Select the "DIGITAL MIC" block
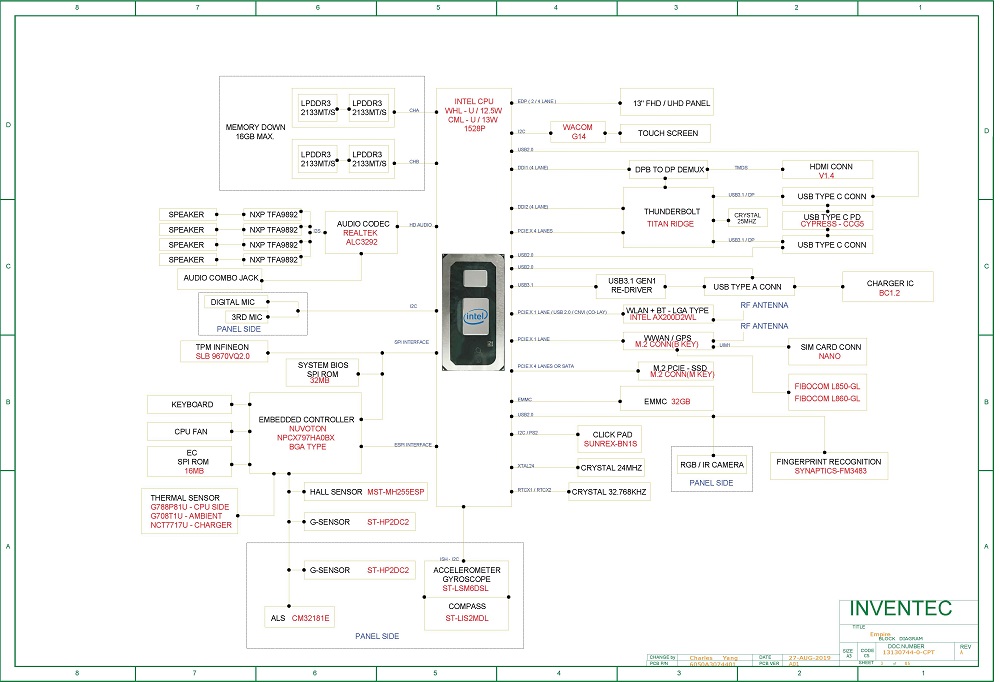This screenshot has height=682, width=1000. pos(235,302)
